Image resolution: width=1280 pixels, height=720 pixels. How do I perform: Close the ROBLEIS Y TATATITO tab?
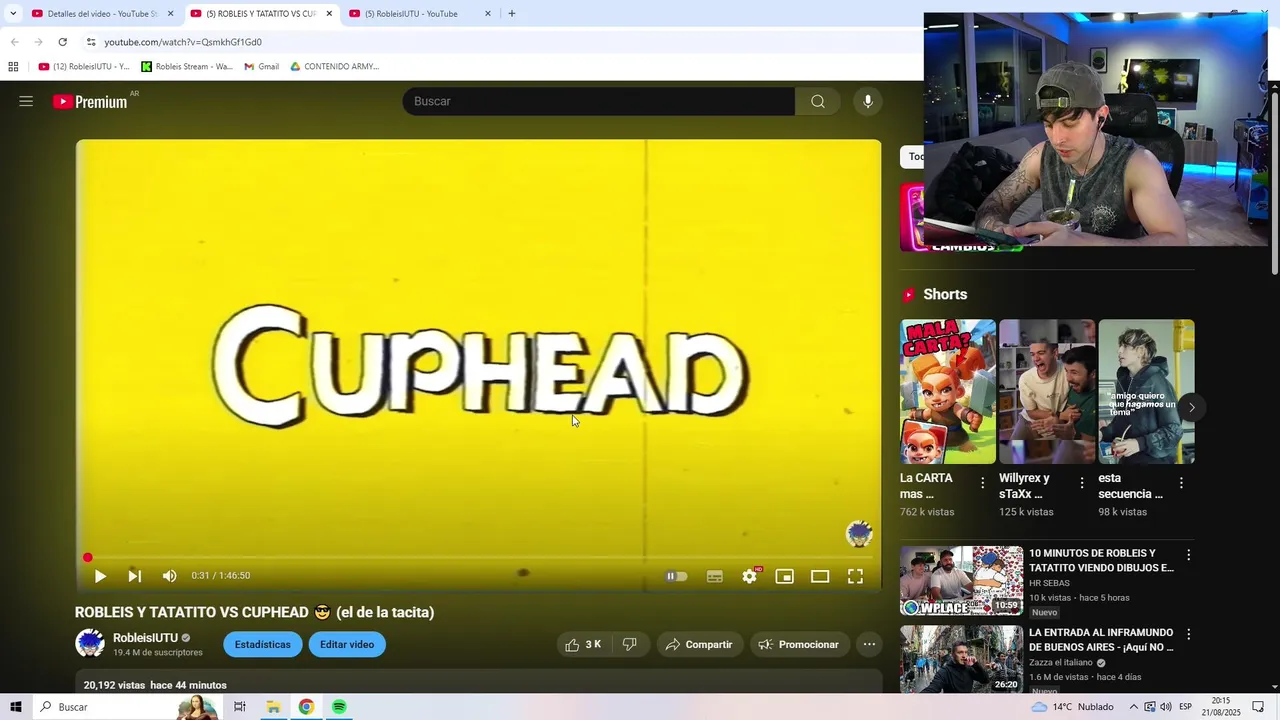[329, 14]
